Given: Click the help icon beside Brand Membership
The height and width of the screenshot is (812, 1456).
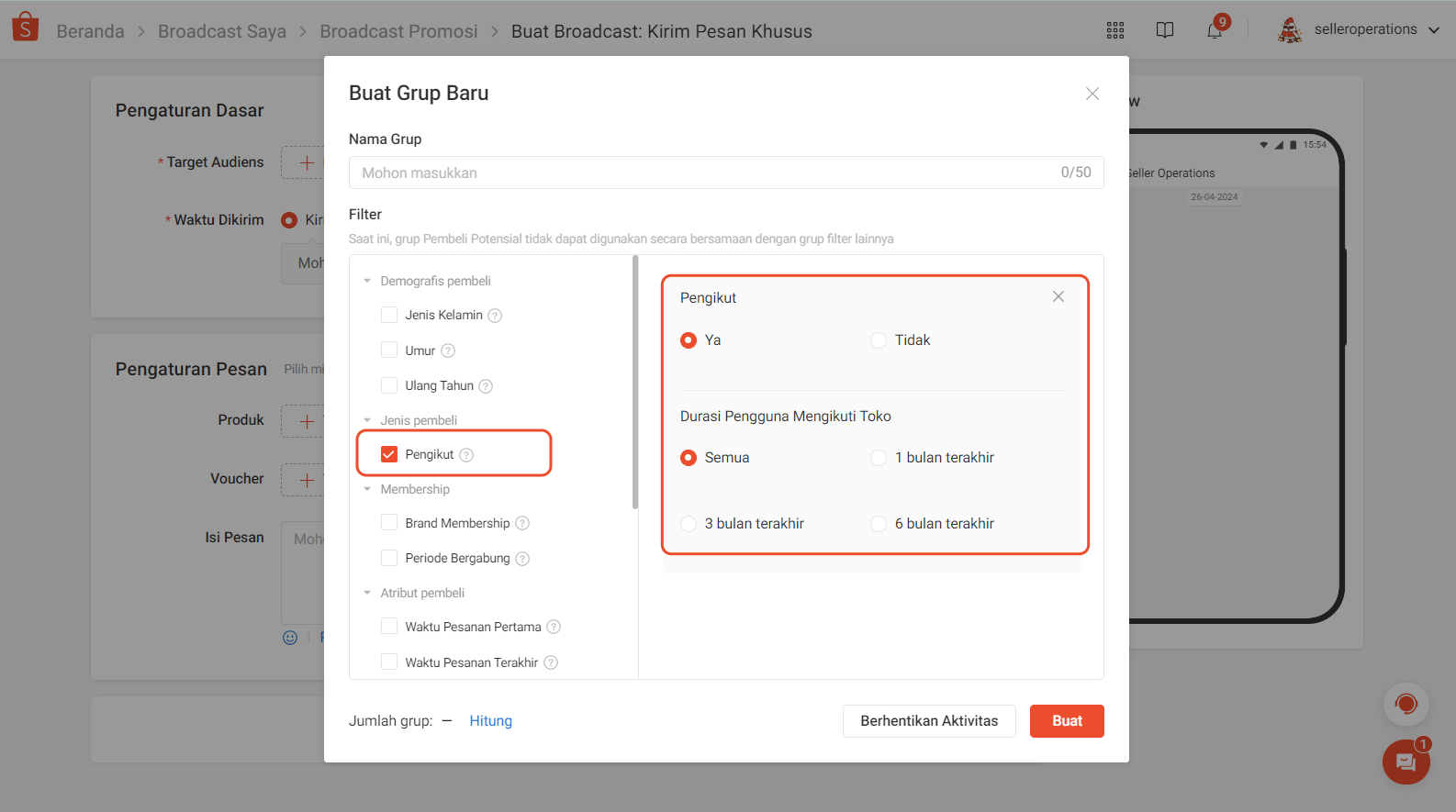Looking at the screenshot, I should 522,524.
